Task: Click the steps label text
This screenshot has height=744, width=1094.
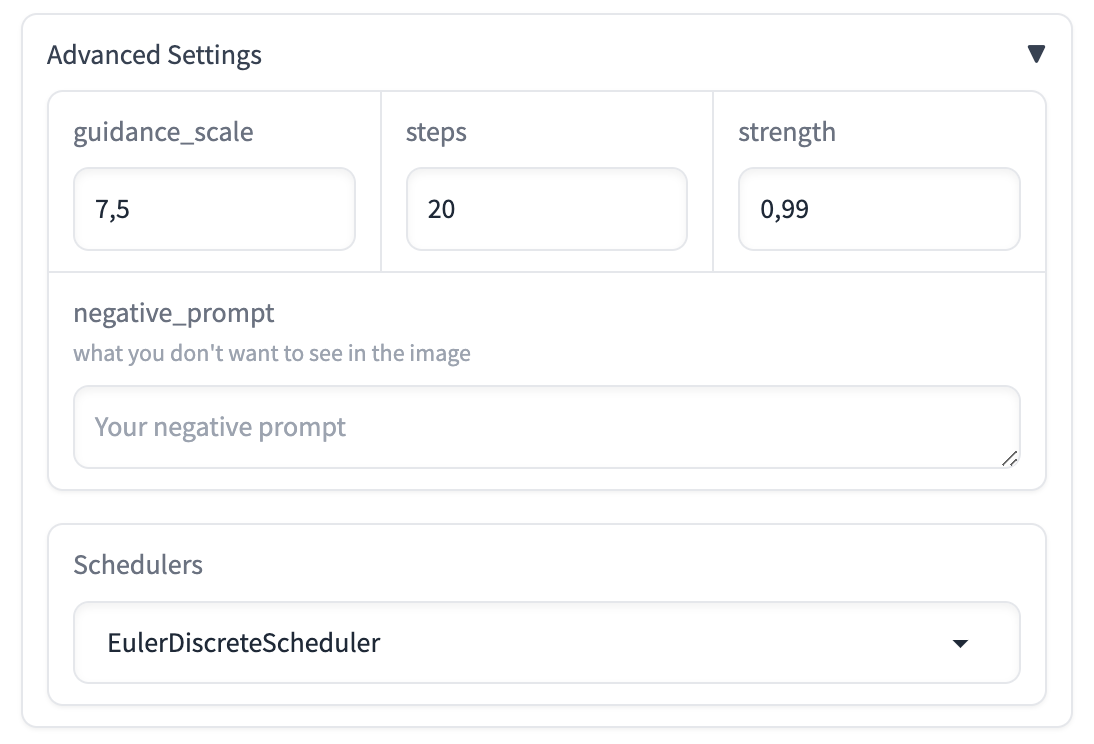Action: click(436, 132)
